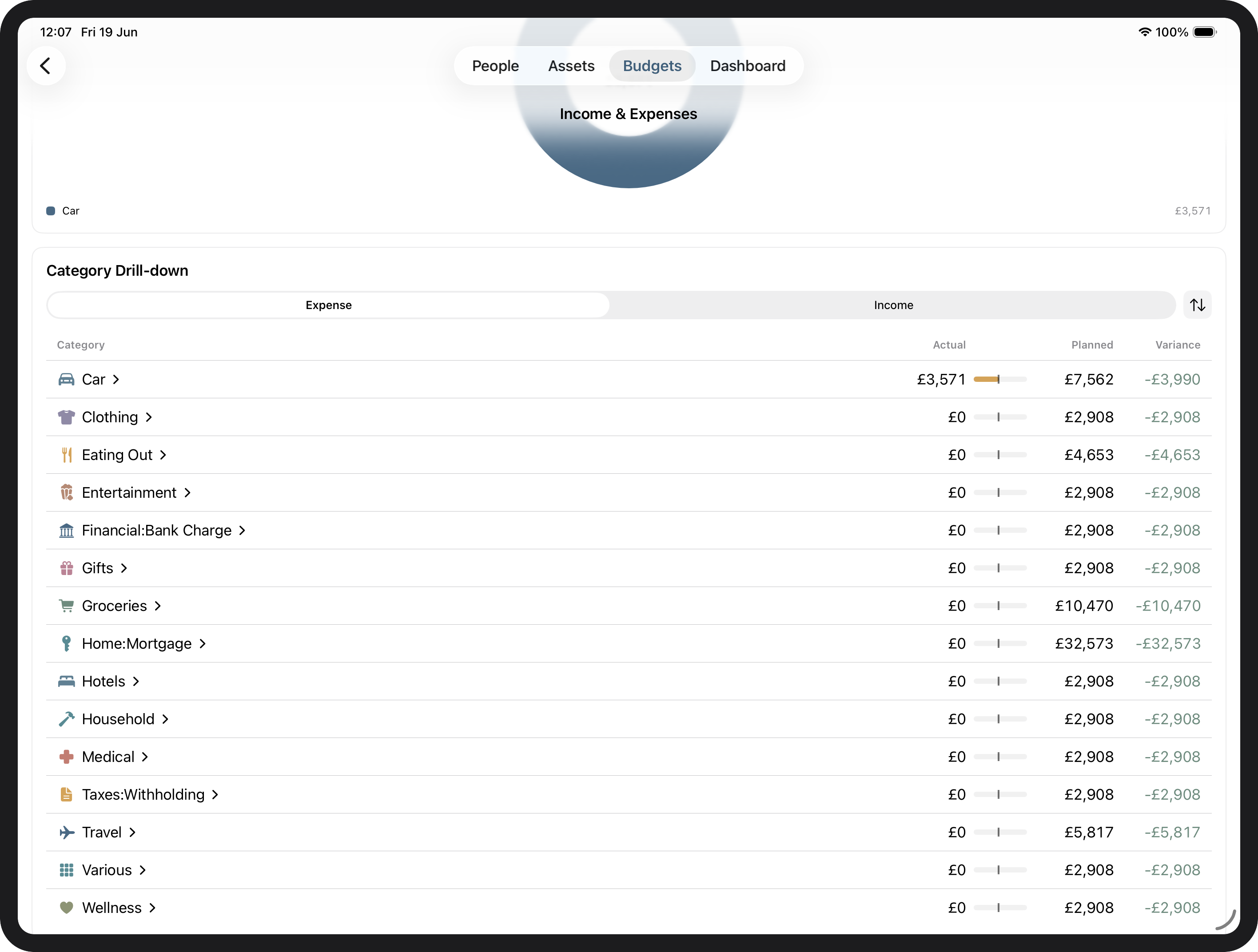The height and width of the screenshot is (952, 1258).
Task: Click the Wi-Fi status icon
Action: 1145,32
